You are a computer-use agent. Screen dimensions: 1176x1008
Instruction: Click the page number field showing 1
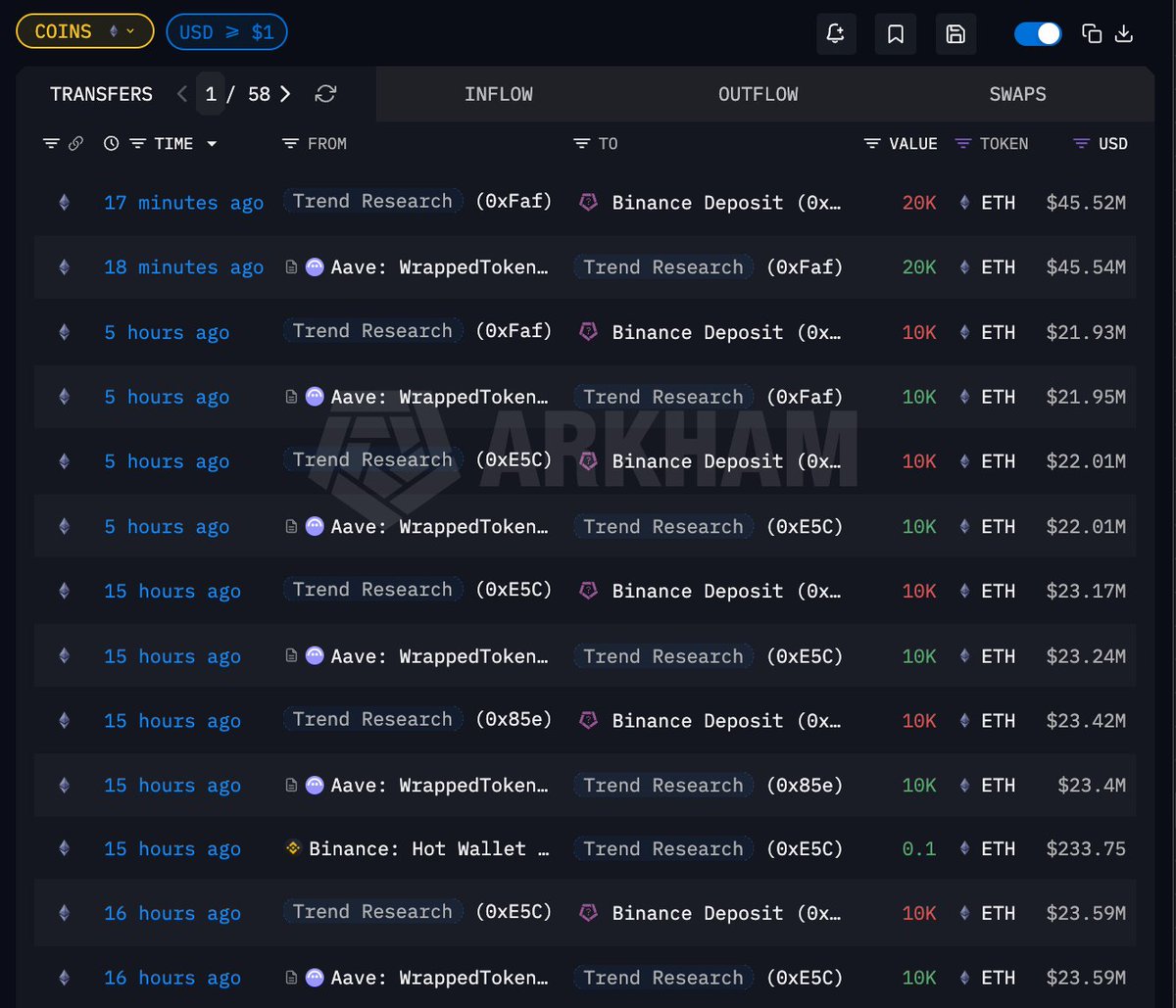coord(211,94)
